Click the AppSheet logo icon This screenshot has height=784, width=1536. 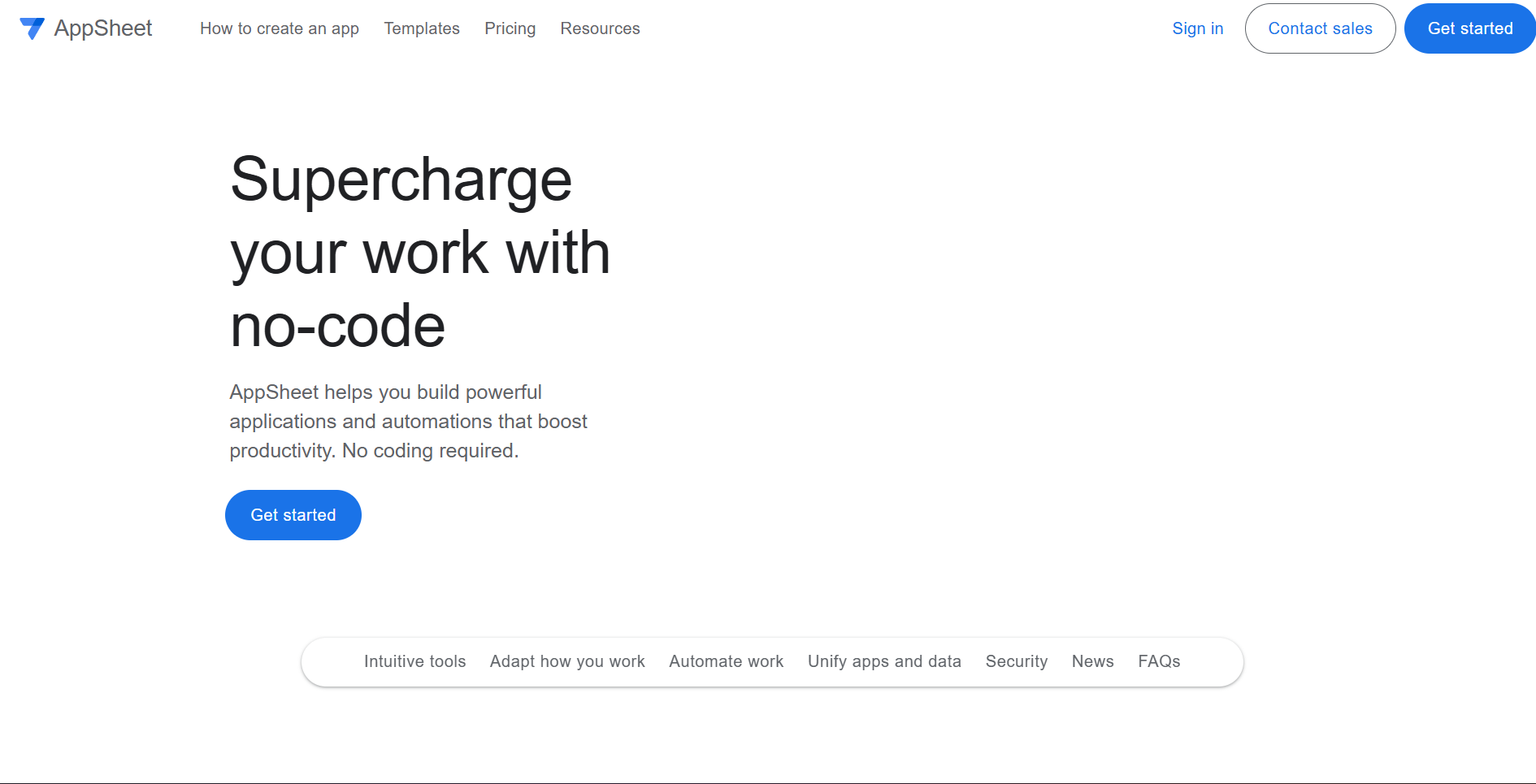[x=32, y=28]
